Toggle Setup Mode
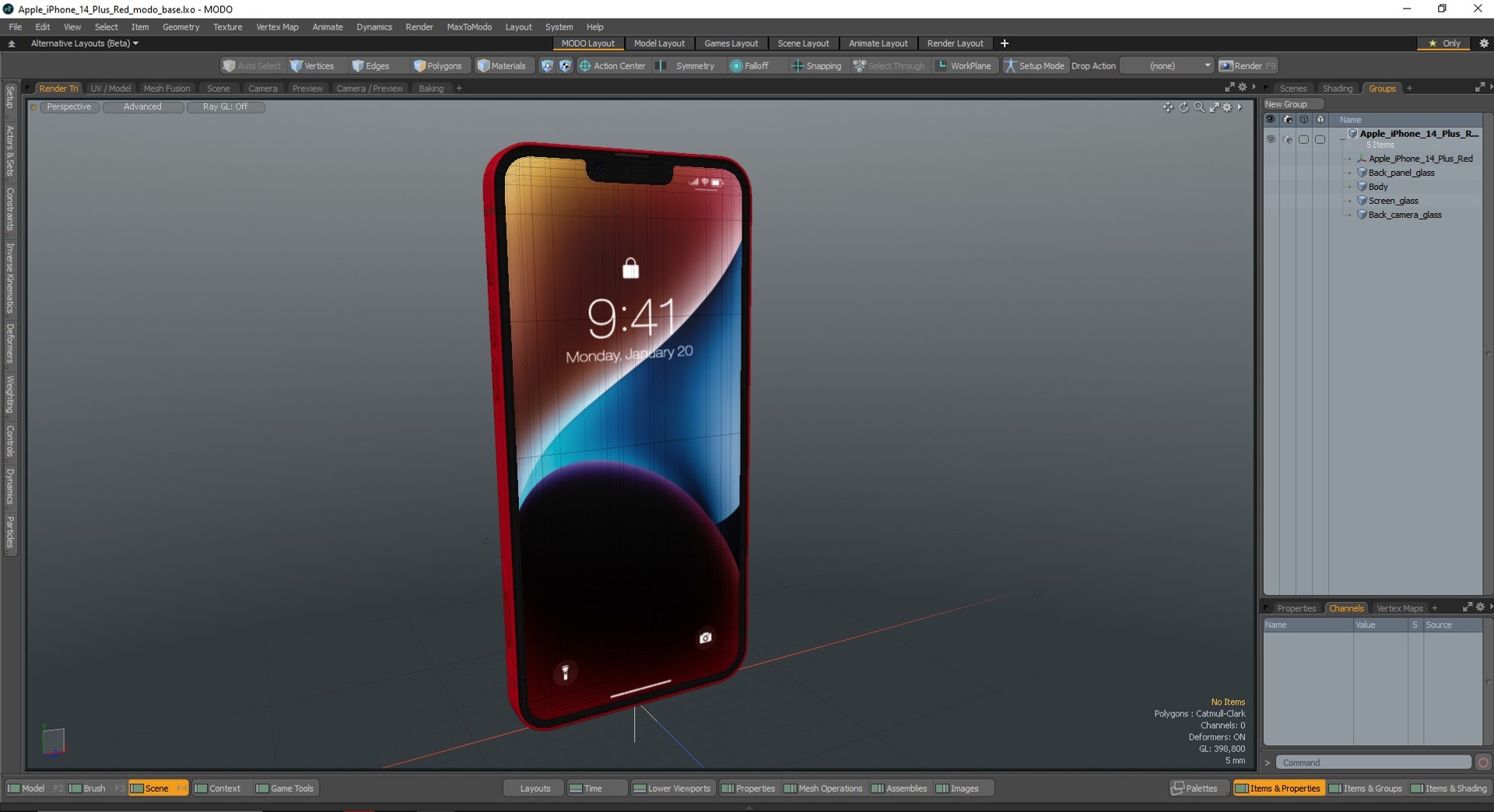Viewport: 1494px width, 812px height. click(x=1034, y=66)
